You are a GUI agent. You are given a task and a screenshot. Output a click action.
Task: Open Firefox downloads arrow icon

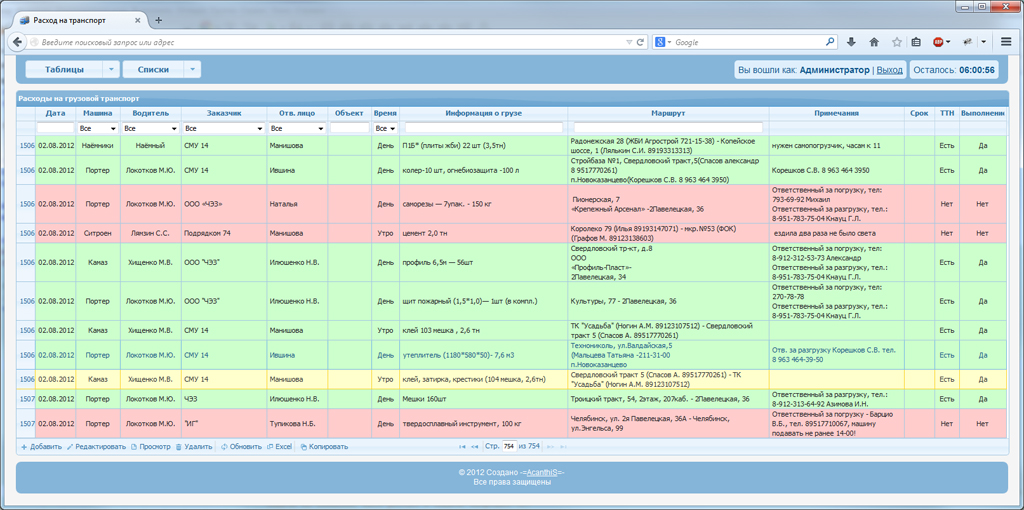[851, 42]
